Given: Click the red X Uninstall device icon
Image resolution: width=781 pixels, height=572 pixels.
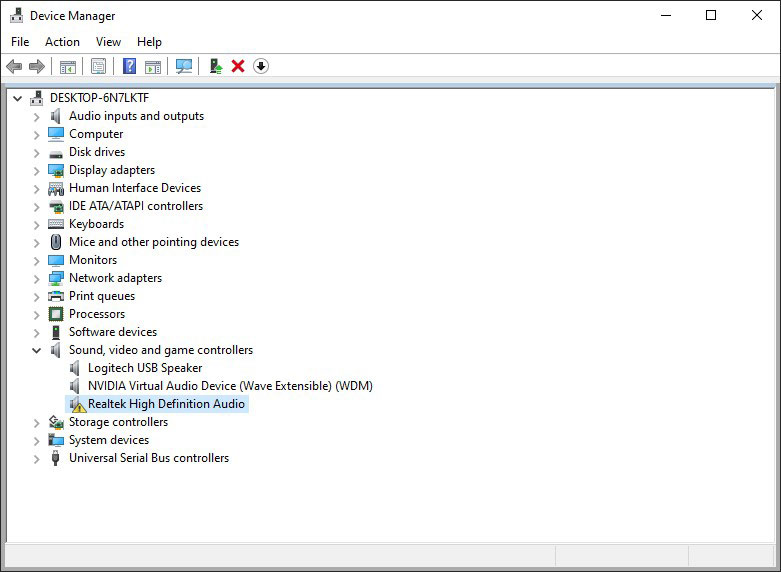Looking at the screenshot, I should [x=238, y=66].
